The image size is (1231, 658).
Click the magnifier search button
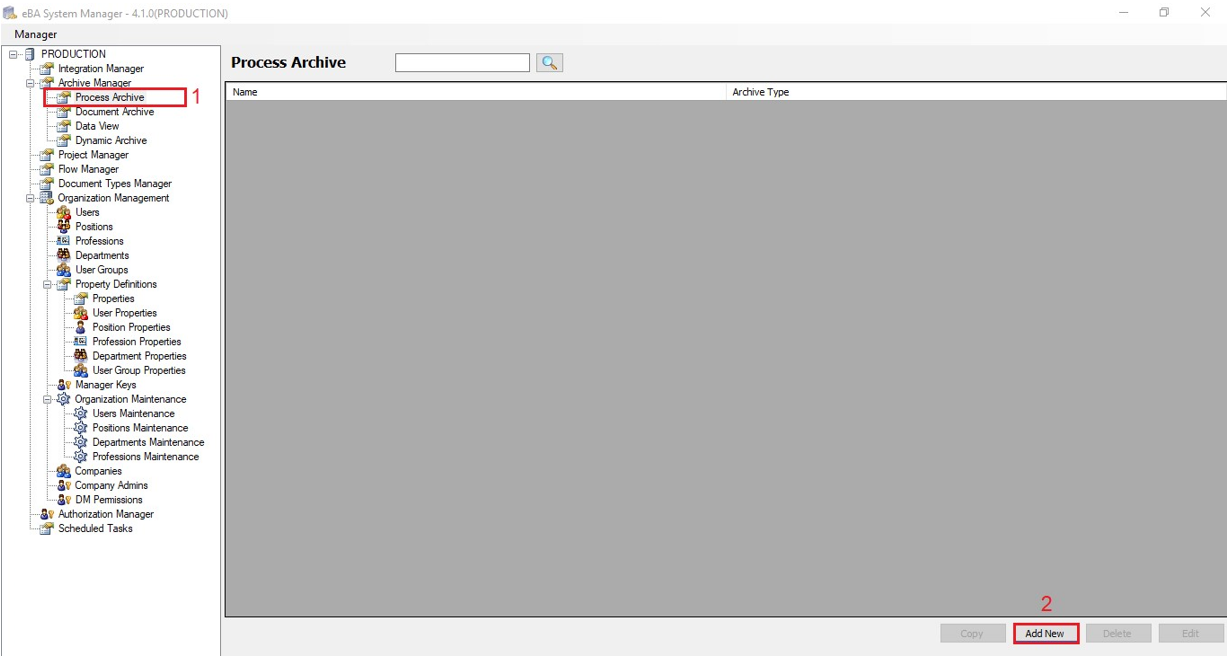point(549,63)
